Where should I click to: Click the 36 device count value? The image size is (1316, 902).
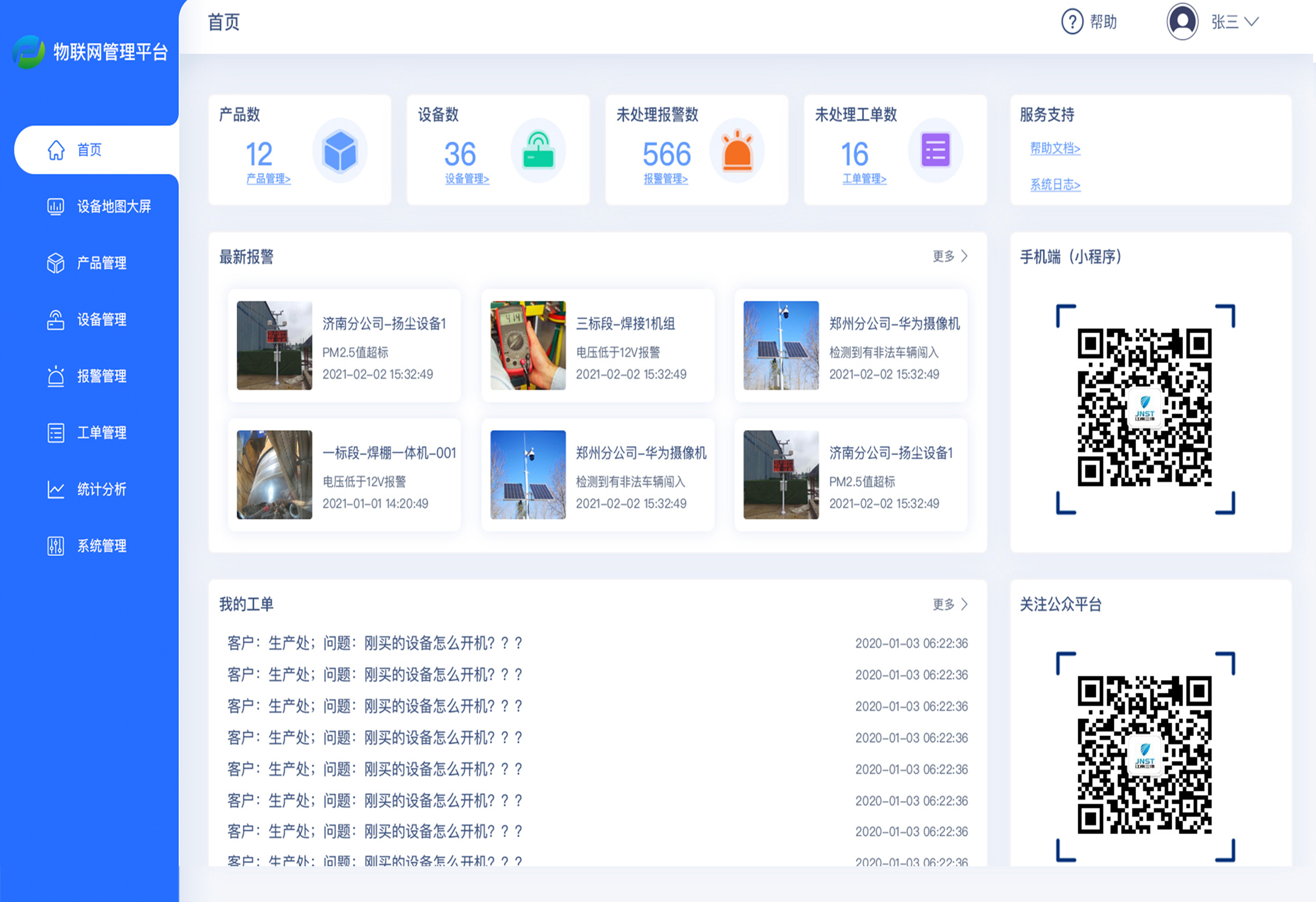(x=460, y=154)
